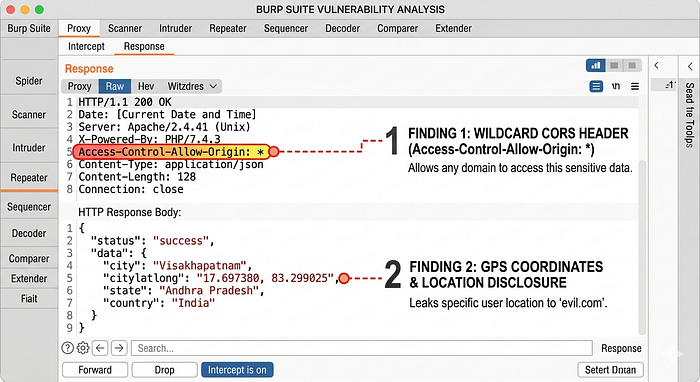Select Scanner in the left sidebar

click(x=29, y=115)
